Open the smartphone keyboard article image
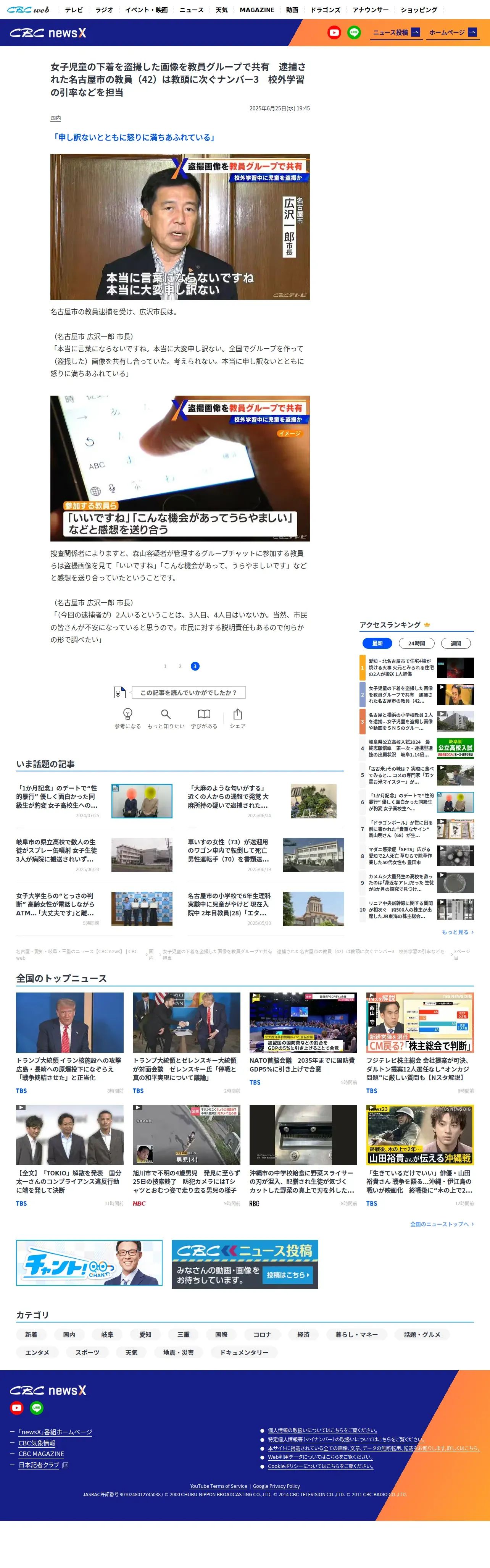The height and width of the screenshot is (1568, 490). 180,468
